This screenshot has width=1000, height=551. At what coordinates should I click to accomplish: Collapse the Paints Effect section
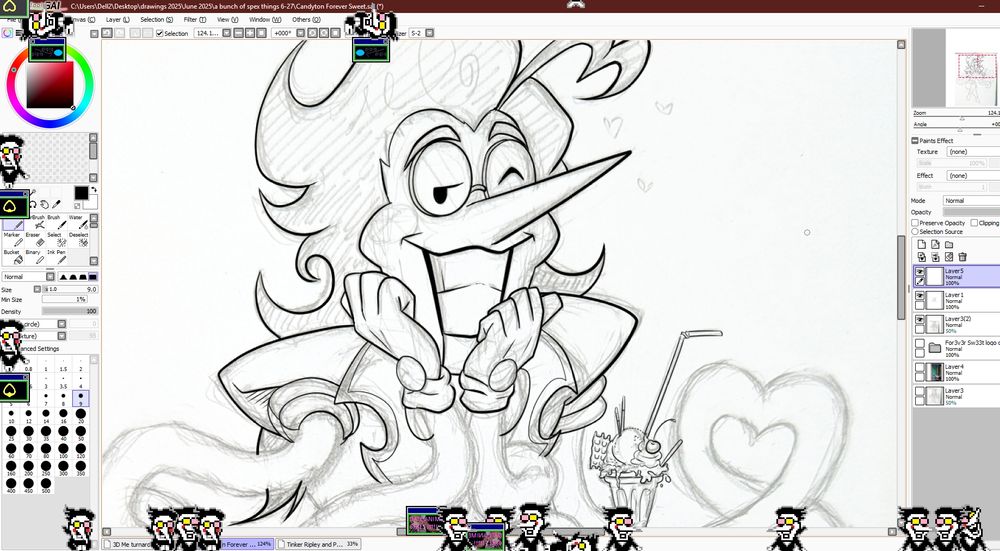click(915, 140)
